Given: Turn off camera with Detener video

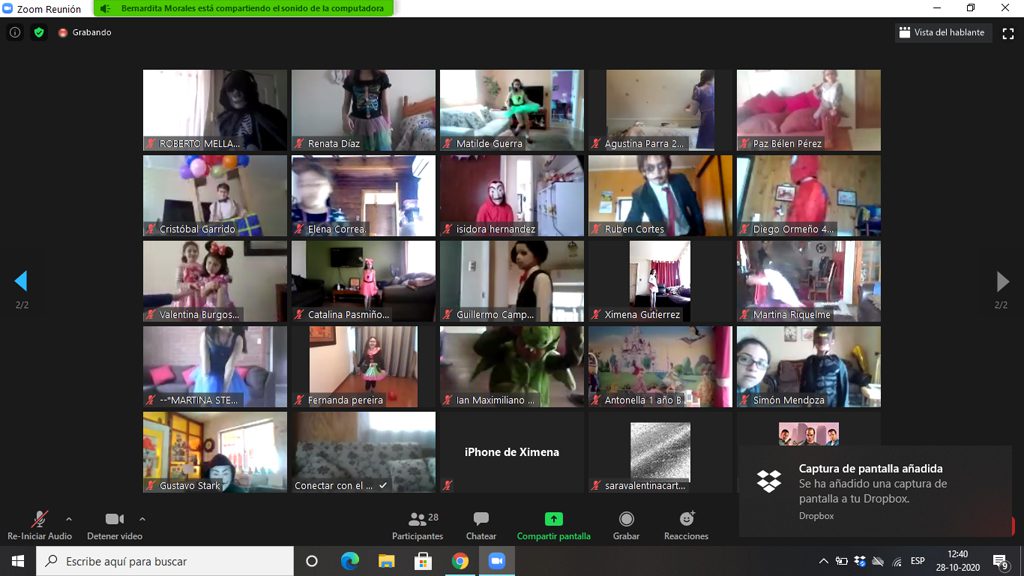Looking at the screenshot, I should [x=114, y=520].
